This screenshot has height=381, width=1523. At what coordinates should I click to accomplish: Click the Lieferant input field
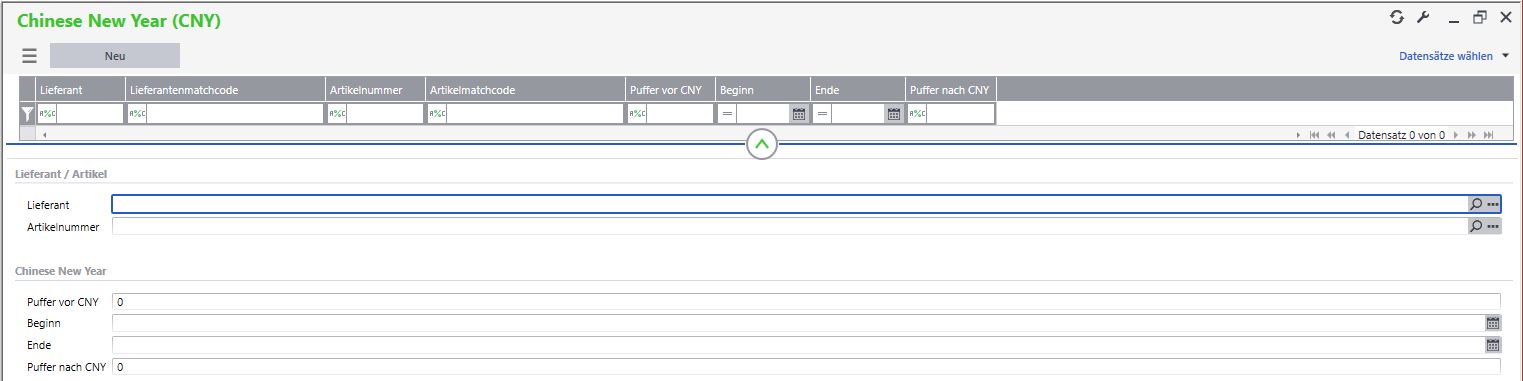[789, 204]
